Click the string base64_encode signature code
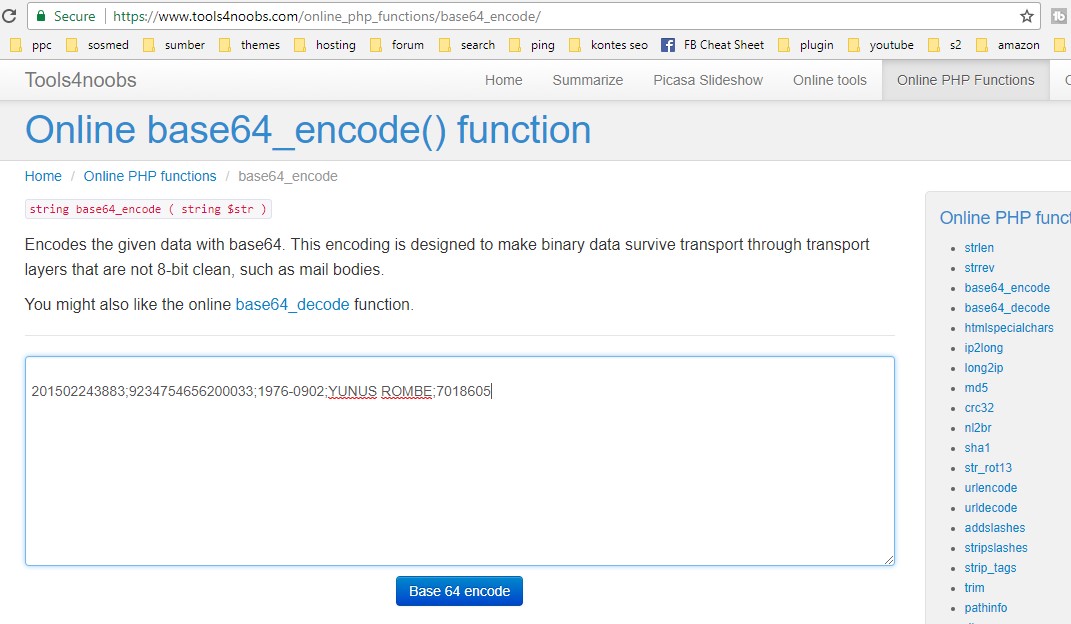Image resolution: width=1071 pixels, height=624 pixels. click(148, 209)
